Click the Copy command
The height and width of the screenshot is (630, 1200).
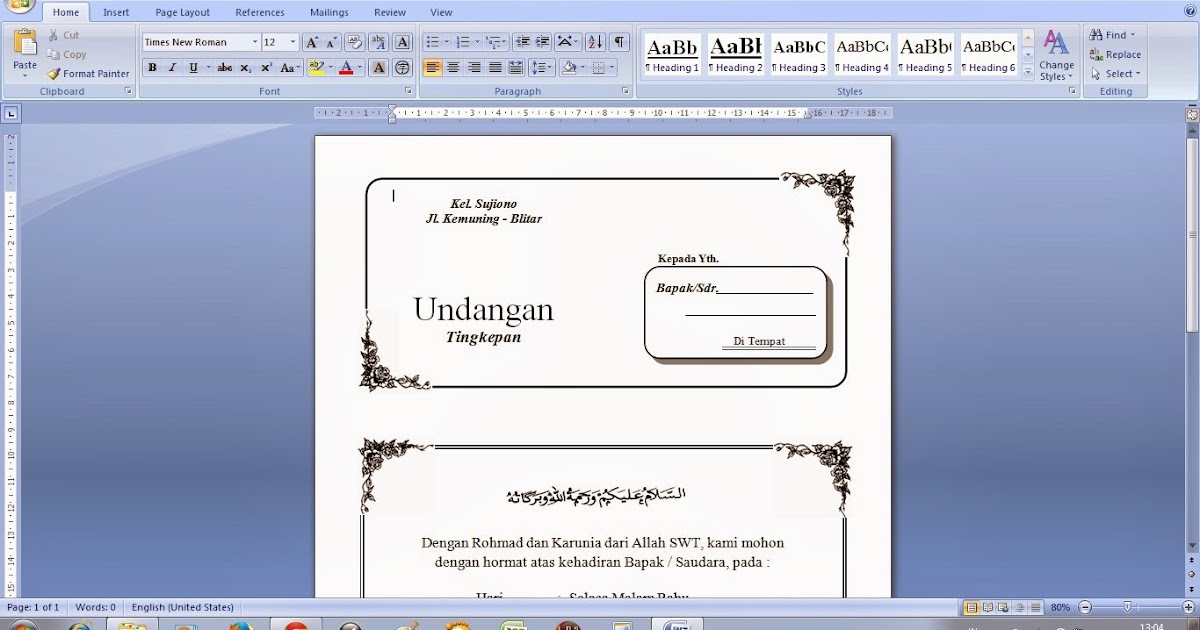[x=67, y=54]
